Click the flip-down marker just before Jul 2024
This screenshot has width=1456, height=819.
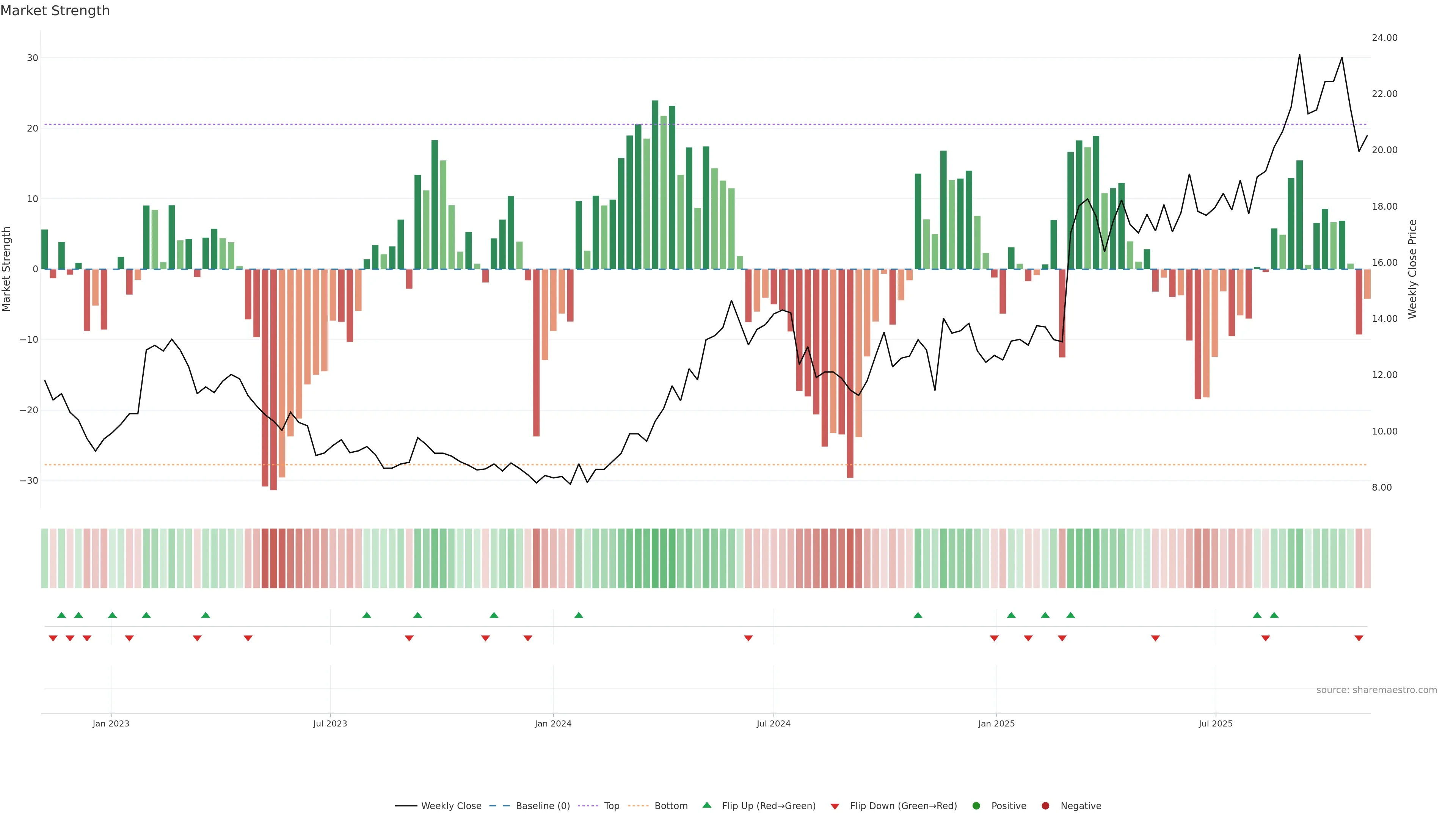748,638
